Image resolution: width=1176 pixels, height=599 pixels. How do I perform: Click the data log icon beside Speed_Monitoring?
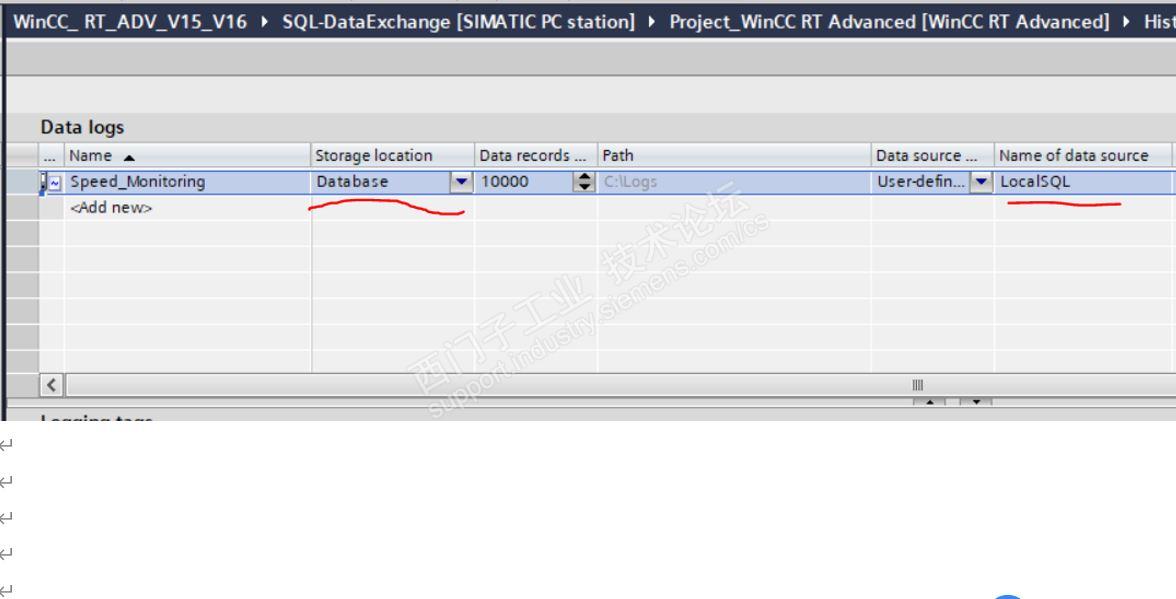click(x=54, y=182)
